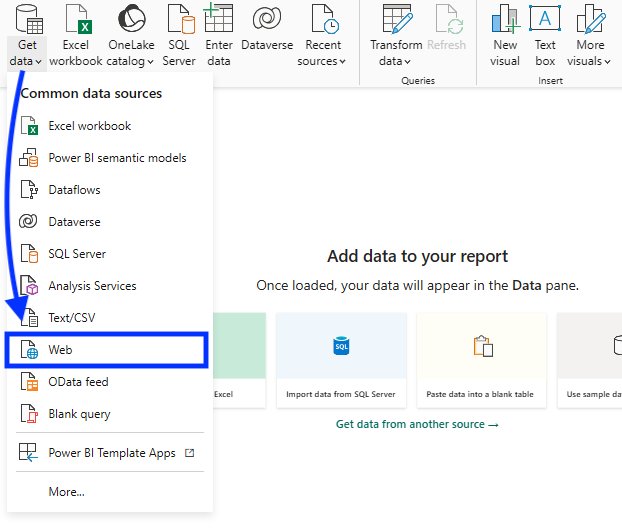Viewport: 622px width, 531px height.
Task: Click the OData feed grid icon
Action: [29, 382]
